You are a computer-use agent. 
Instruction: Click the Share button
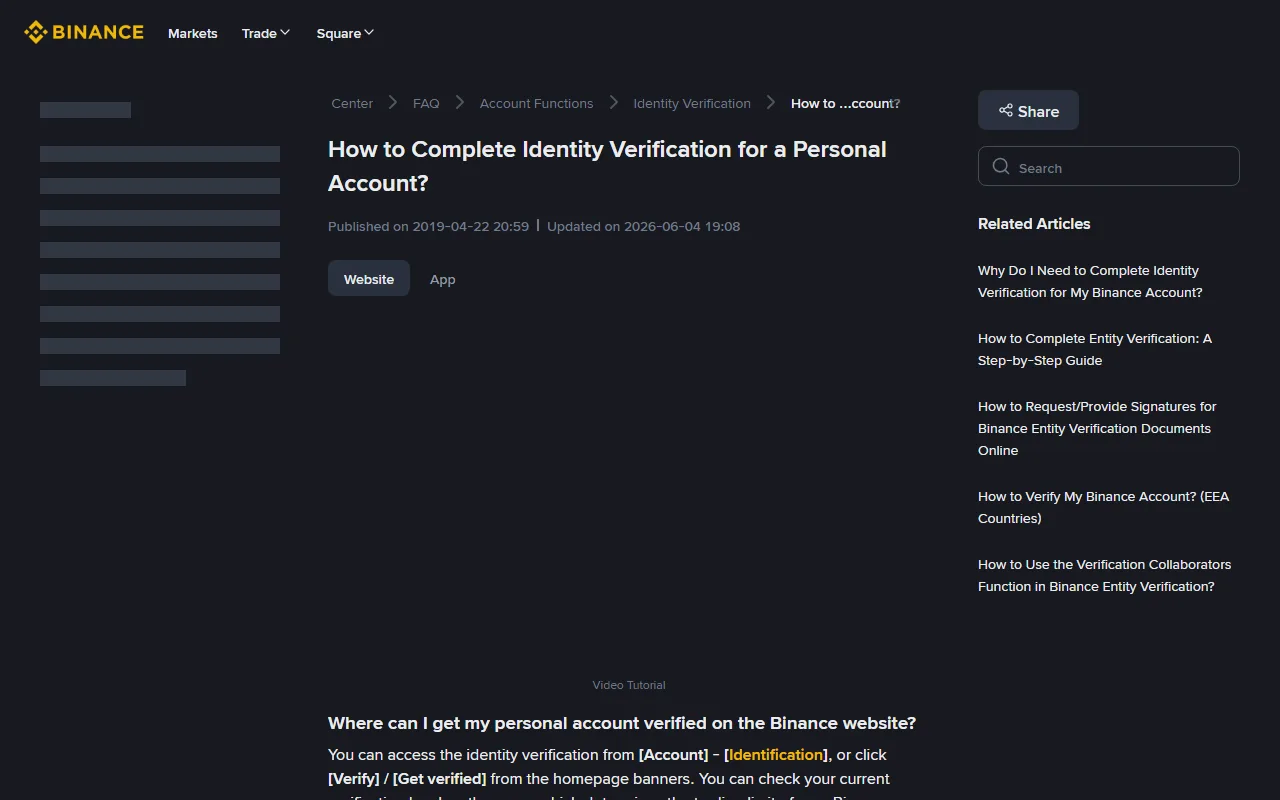[1028, 110]
